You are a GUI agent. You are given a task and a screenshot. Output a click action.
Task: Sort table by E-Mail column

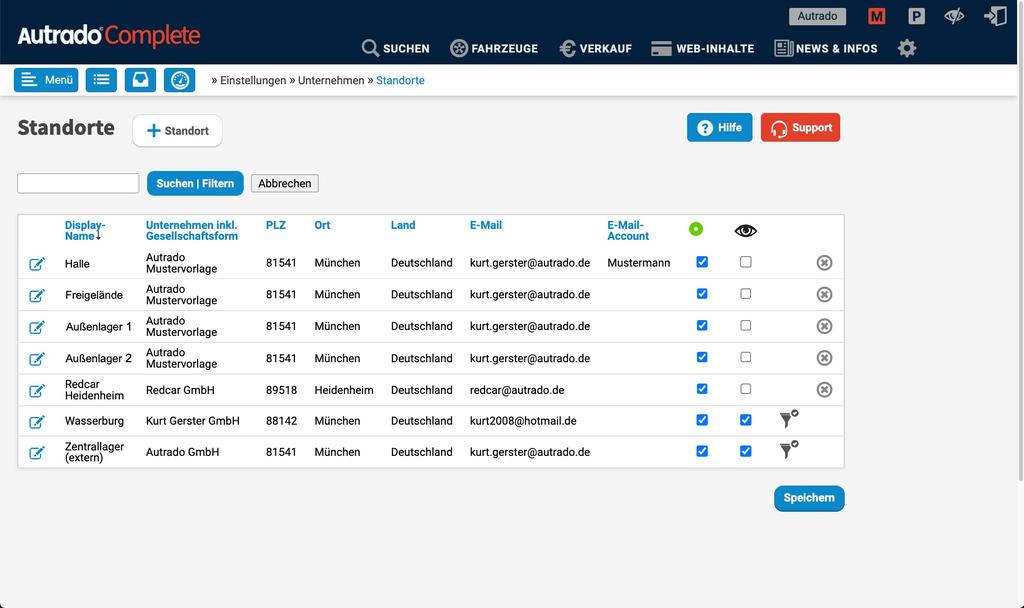(x=486, y=225)
